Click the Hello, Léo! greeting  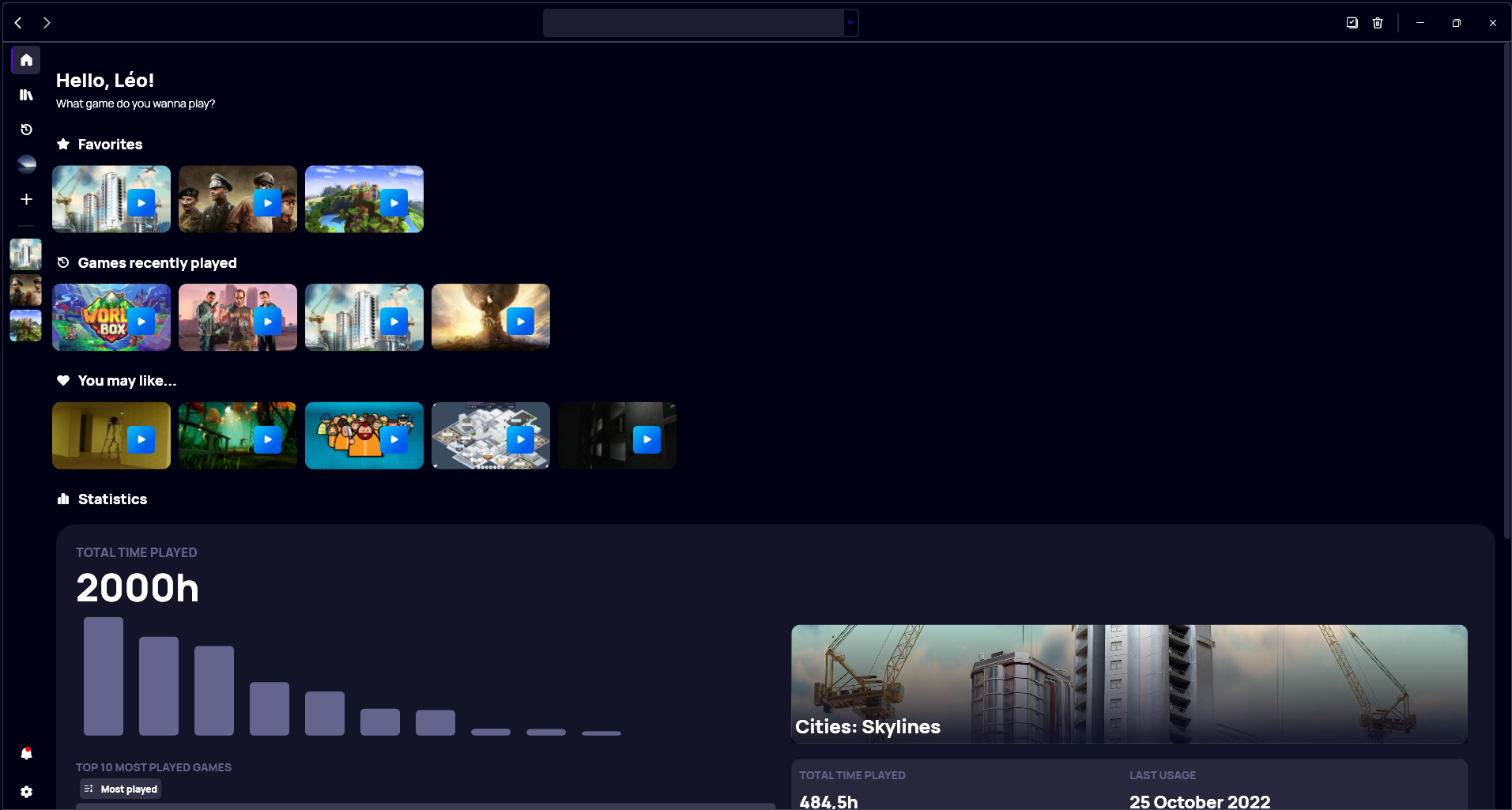(105, 81)
